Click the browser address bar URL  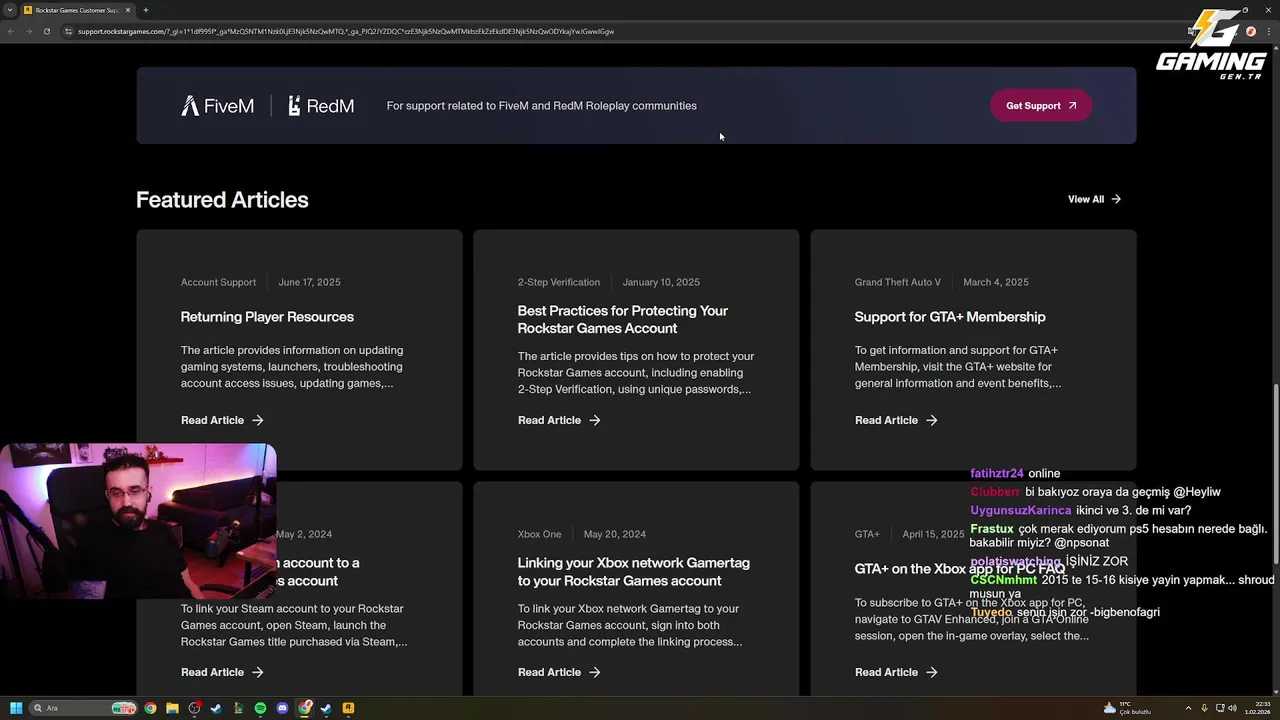(346, 31)
